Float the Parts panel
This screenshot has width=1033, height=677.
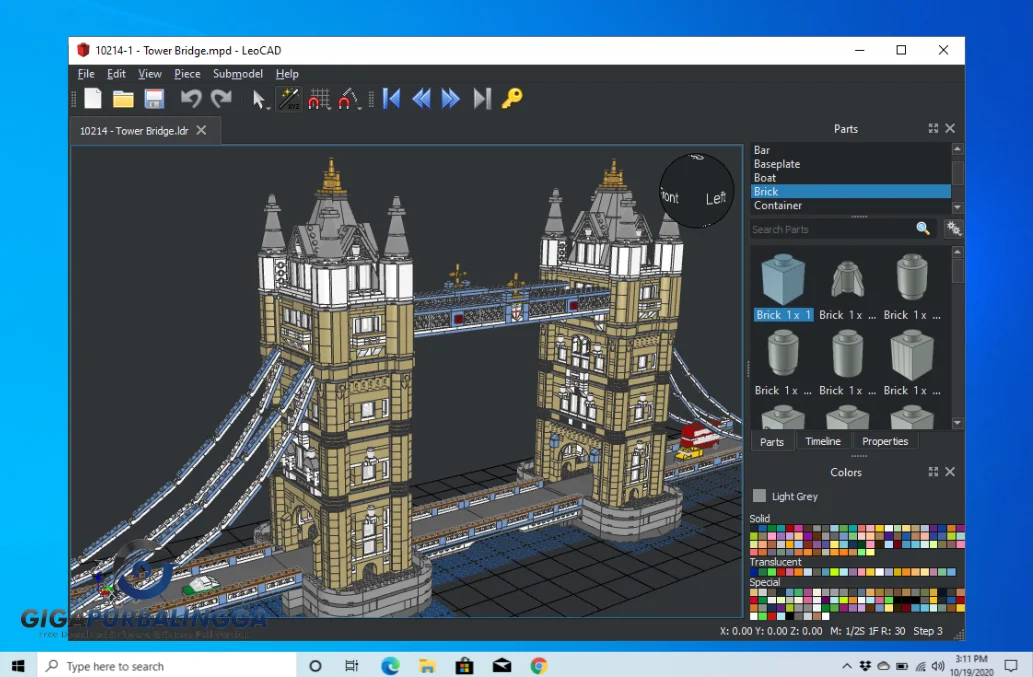(933, 128)
